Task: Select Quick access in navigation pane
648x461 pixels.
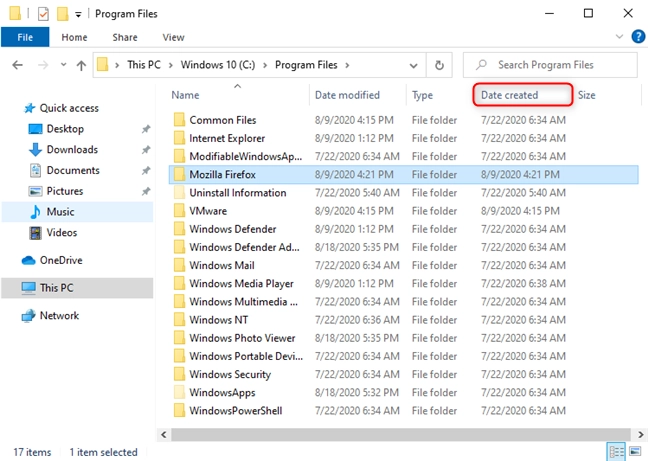Action: 69,108
